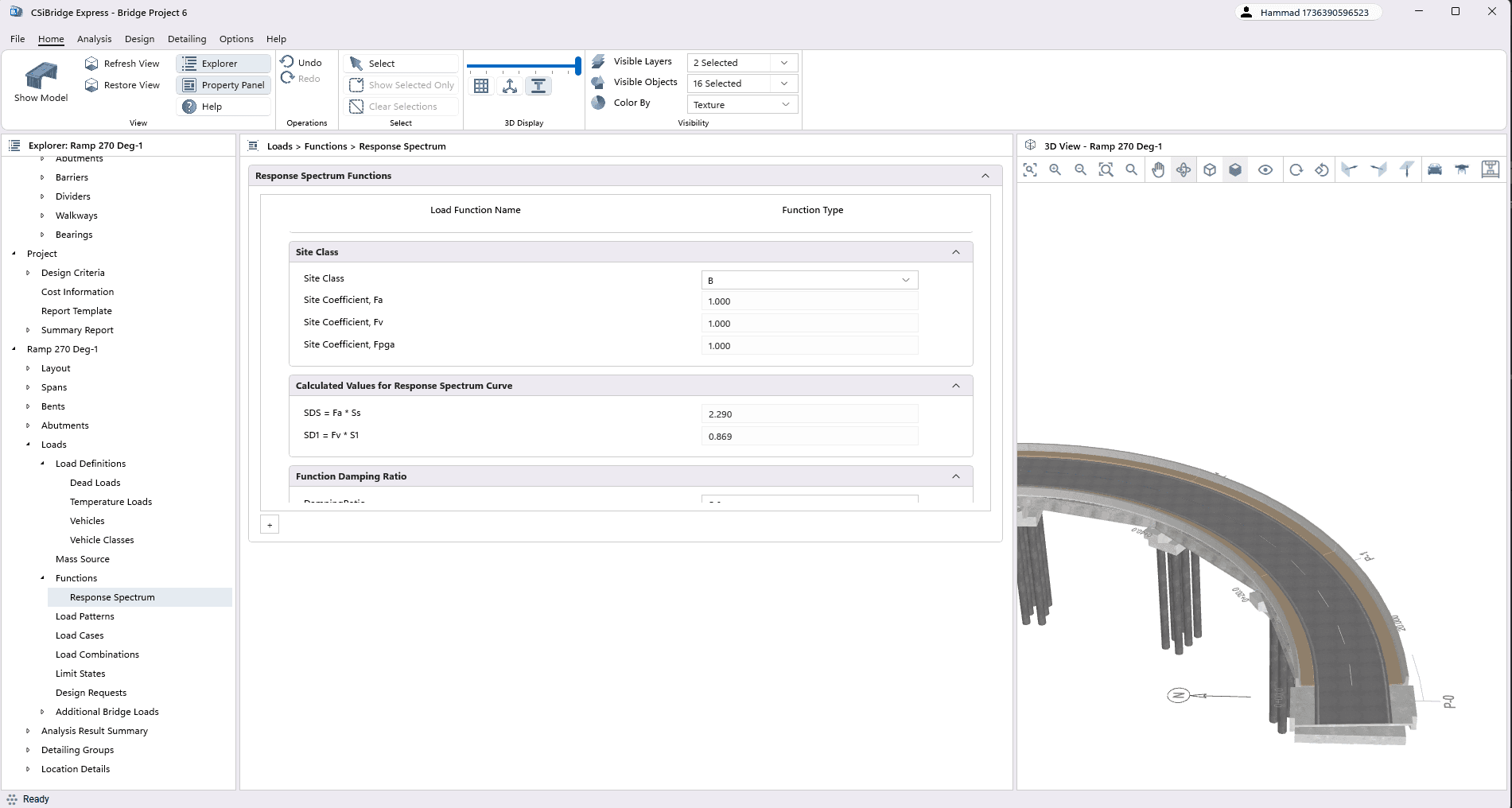This screenshot has height=808, width=1512.
Task: Collapse the Function Damping Ratio section
Action: [956, 476]
